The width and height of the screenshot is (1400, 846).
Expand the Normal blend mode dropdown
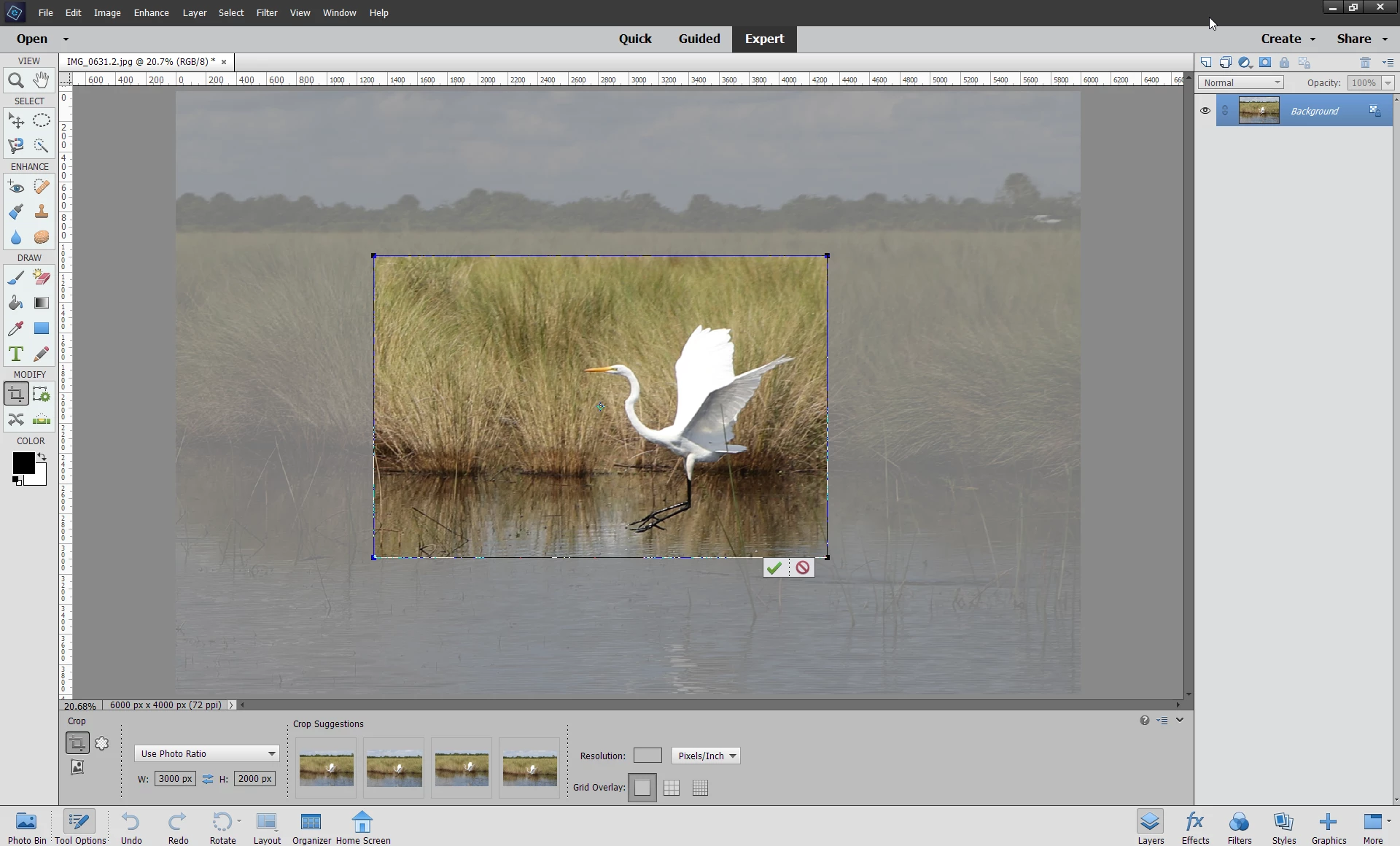click(1242, 82)
